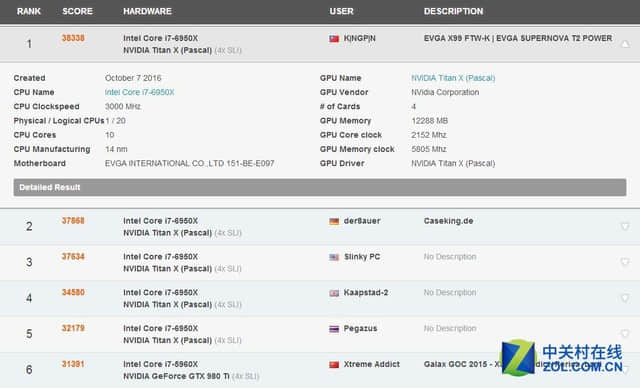This screenshot has width=640, height=388.
Task: Expand the rank 4 Kaapstad-2 row arrow
Action: click(625, 298)
